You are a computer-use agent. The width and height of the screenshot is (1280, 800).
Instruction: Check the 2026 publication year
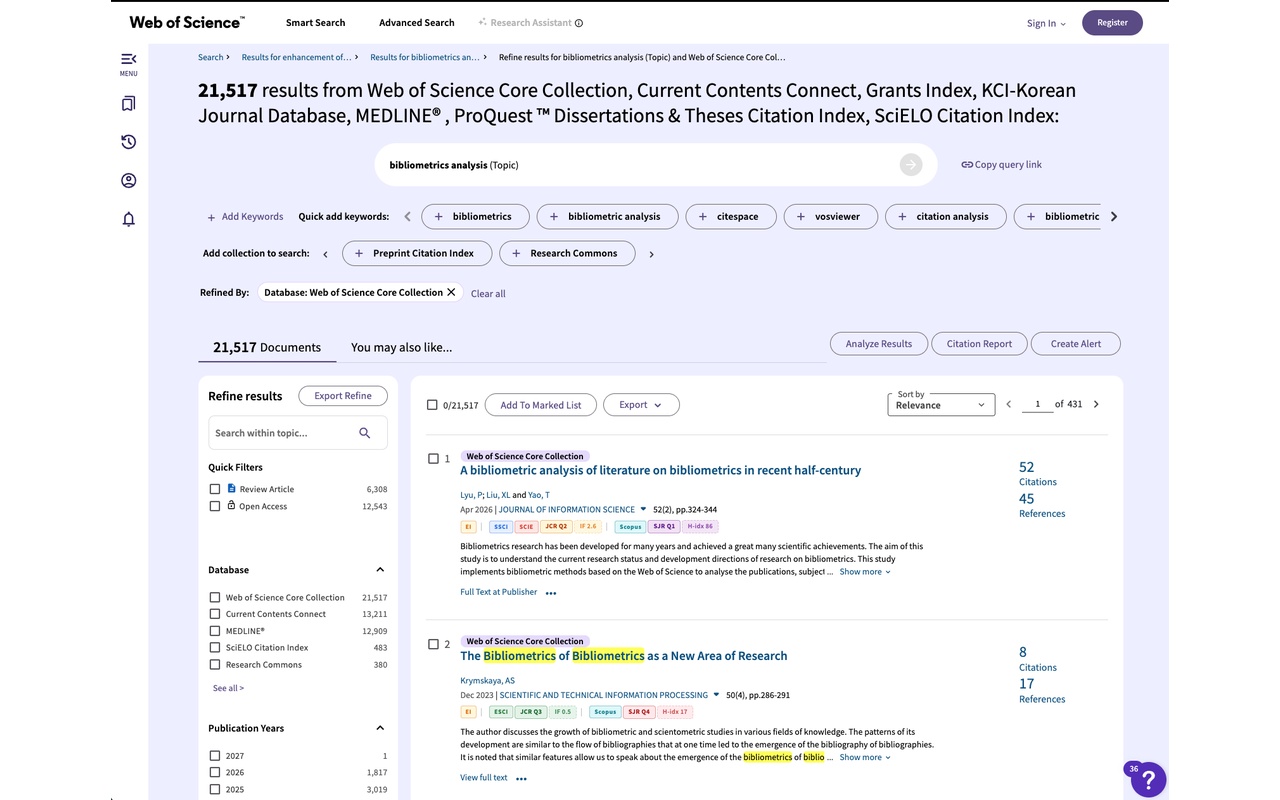(215, 773)
